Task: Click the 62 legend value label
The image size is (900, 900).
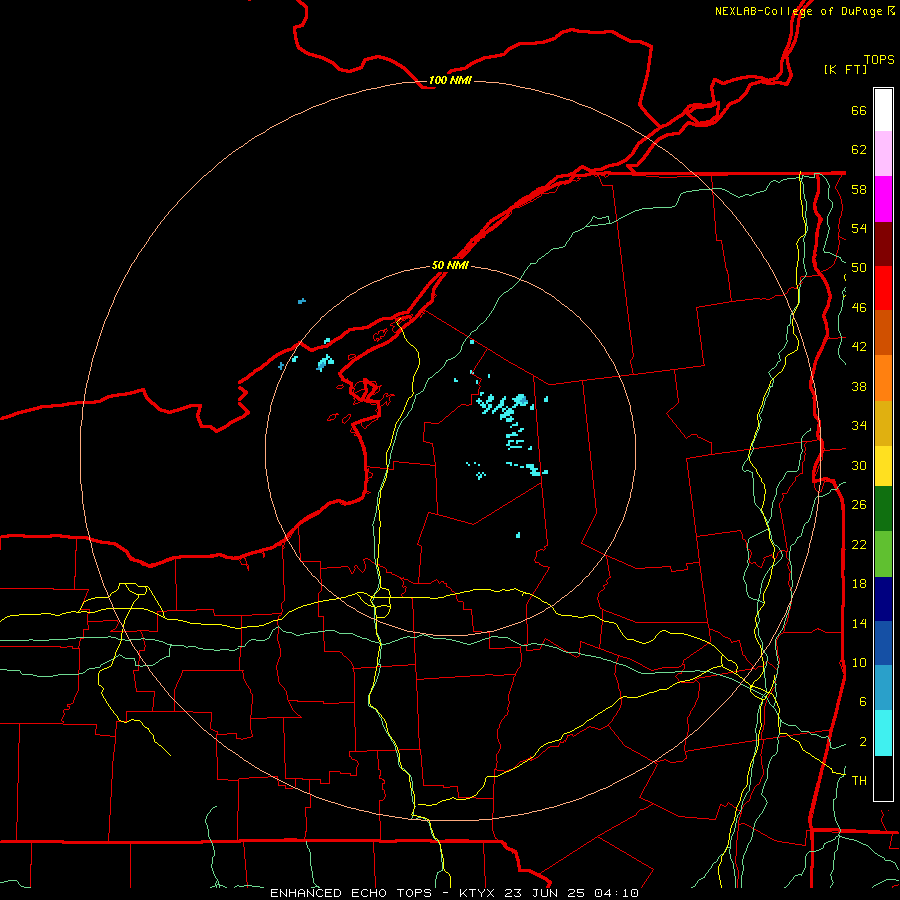Action: click(859, 150)
